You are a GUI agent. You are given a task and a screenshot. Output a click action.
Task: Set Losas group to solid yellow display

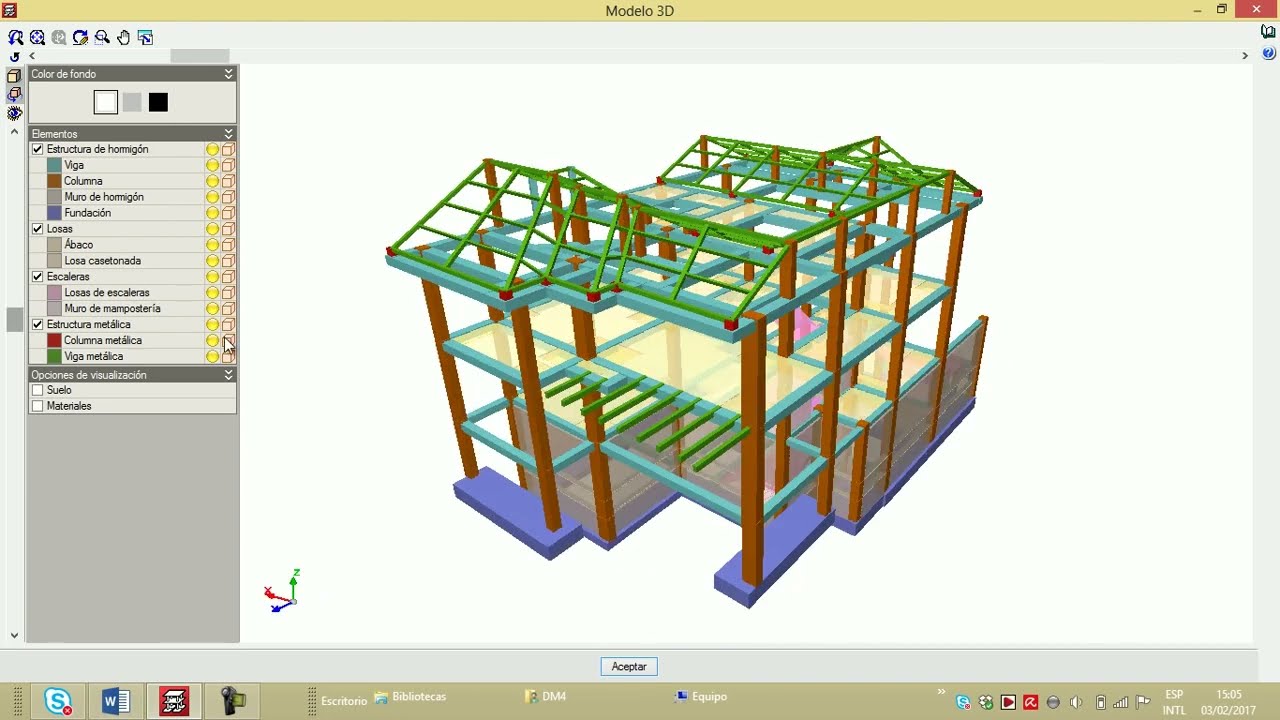pos(212,230)
